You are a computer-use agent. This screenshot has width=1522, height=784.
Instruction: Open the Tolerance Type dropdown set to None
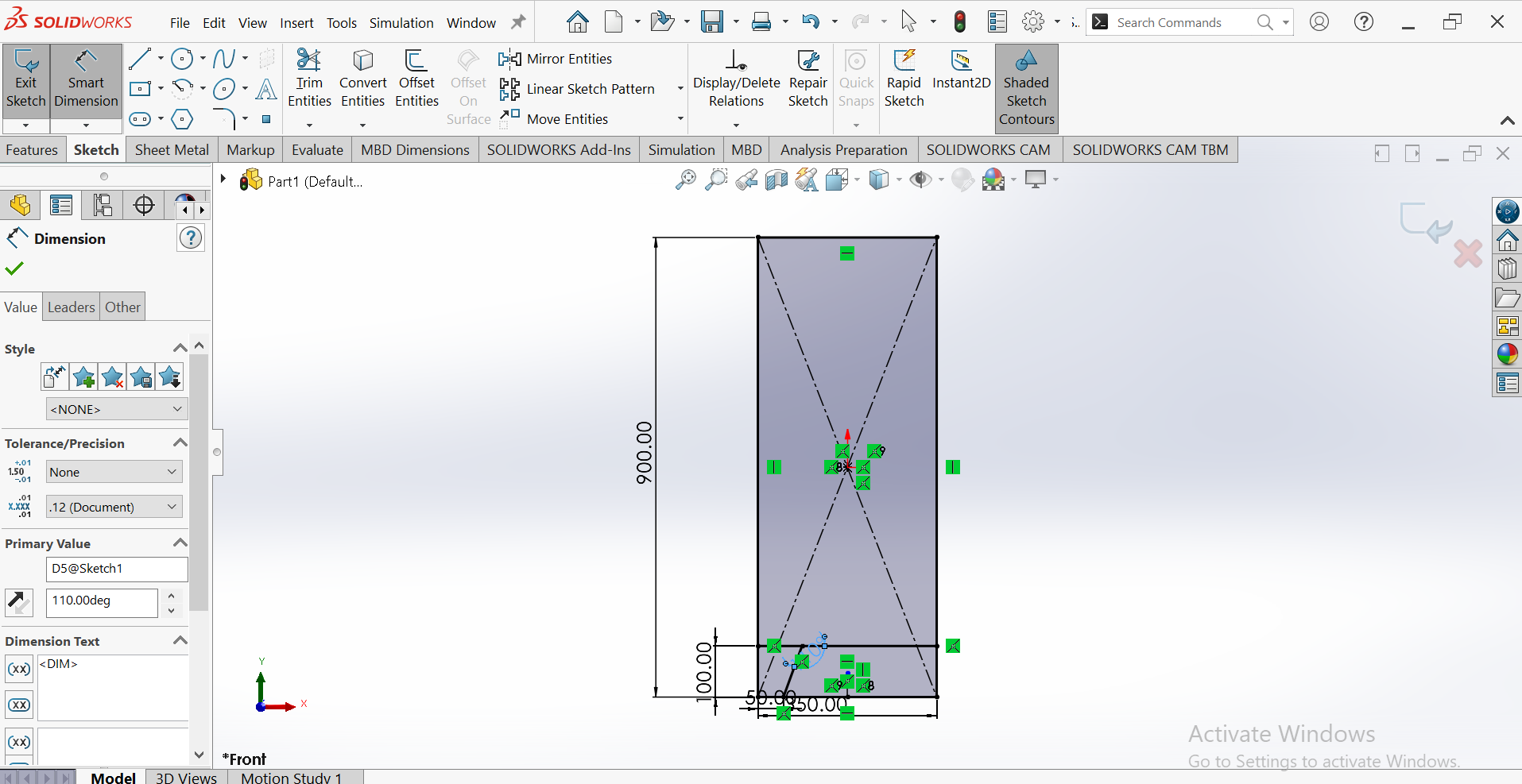pyautogui.click(x=114, y=472)
